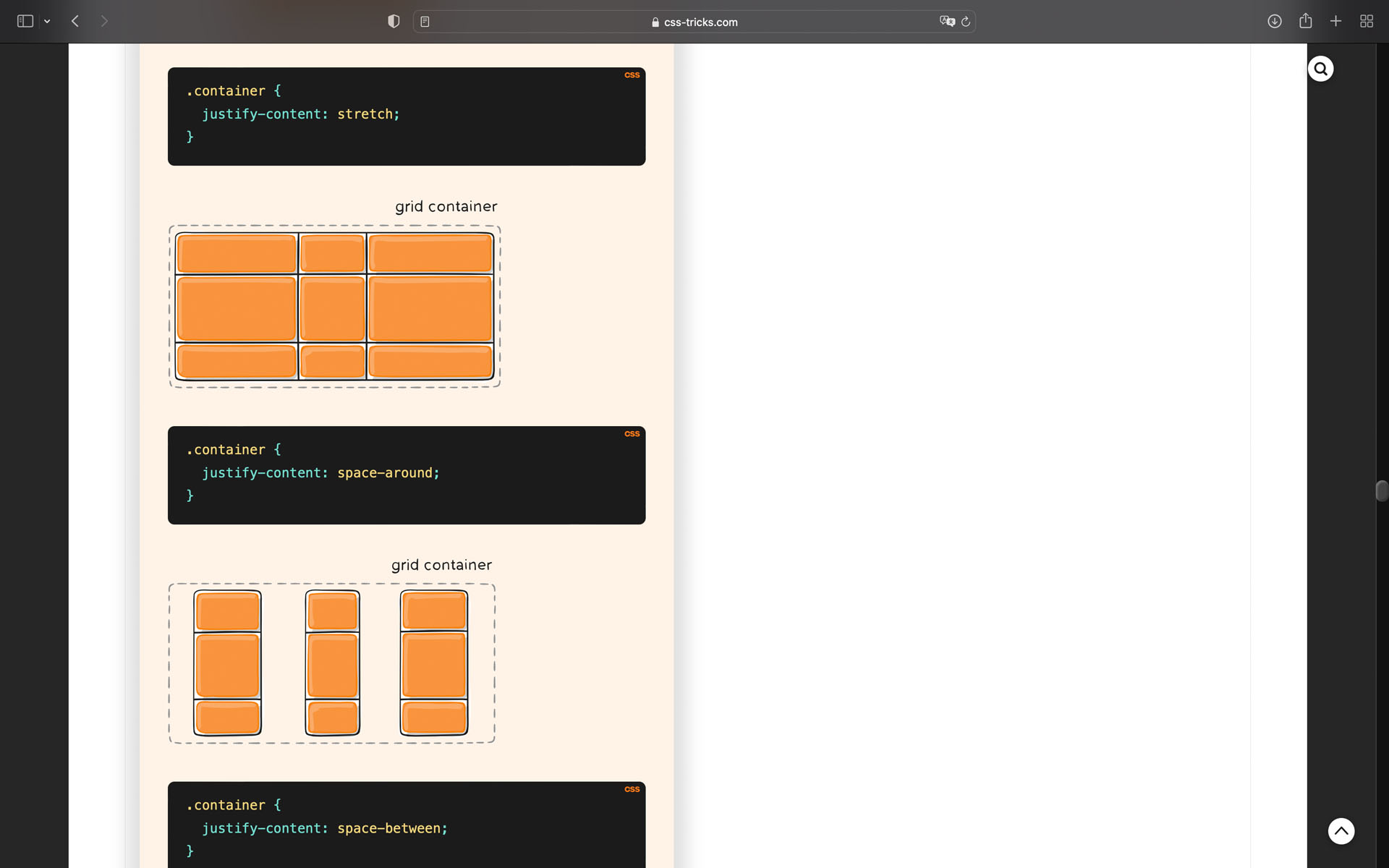1389x868 pixels.
Task: Show the downloads list
Action: 1275,22
